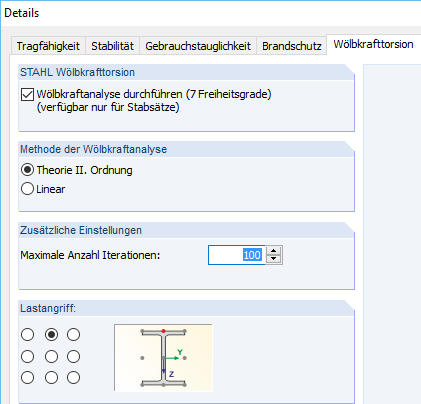Click the Wölbkrafttorsion tab
The width and height of the screenshot is (421, 404).
[x=373, y=44]
